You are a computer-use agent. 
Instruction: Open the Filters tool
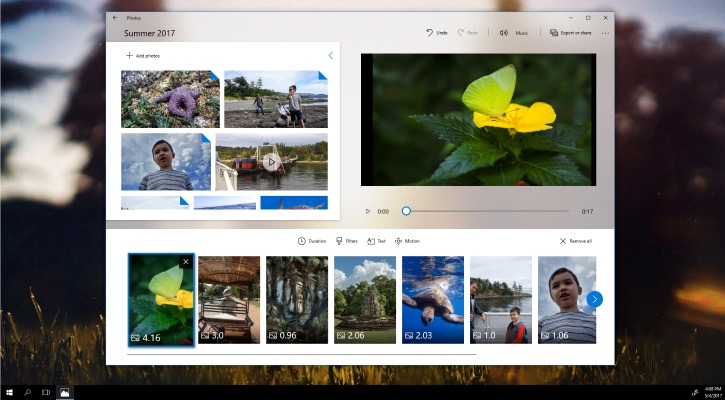346,241
